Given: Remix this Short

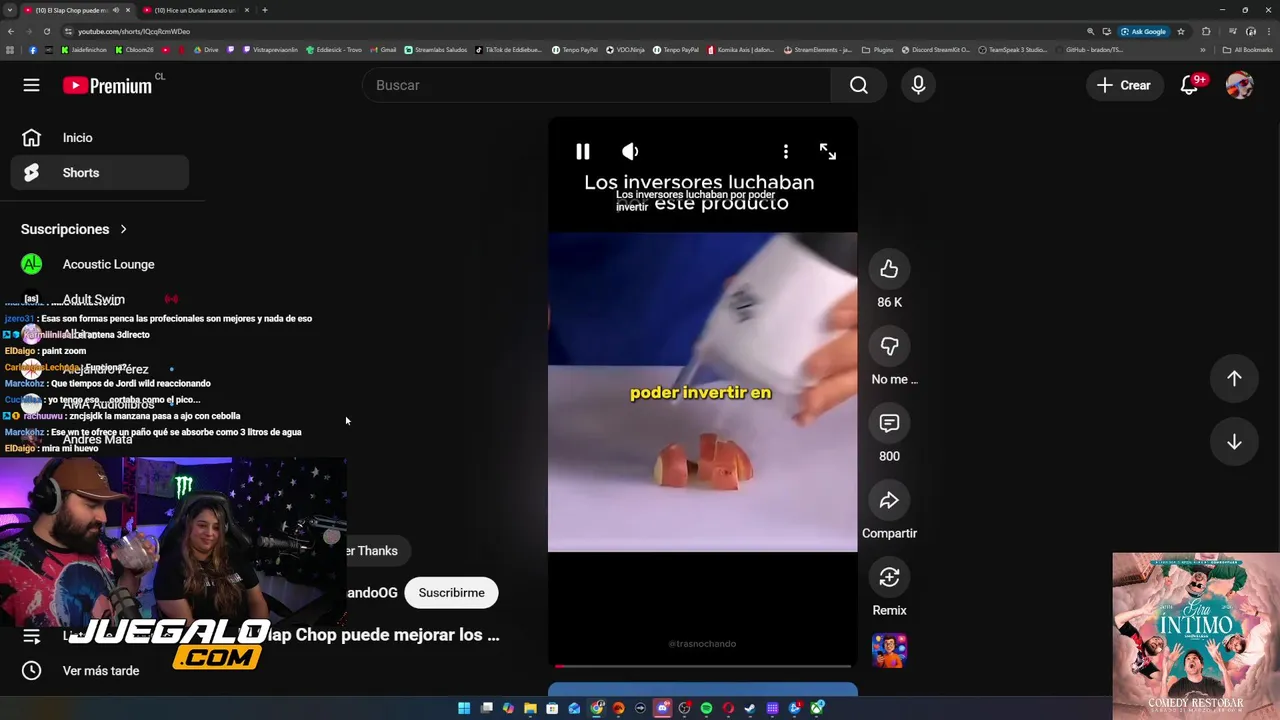Looking at the screenshot, I should click(889, 577).
